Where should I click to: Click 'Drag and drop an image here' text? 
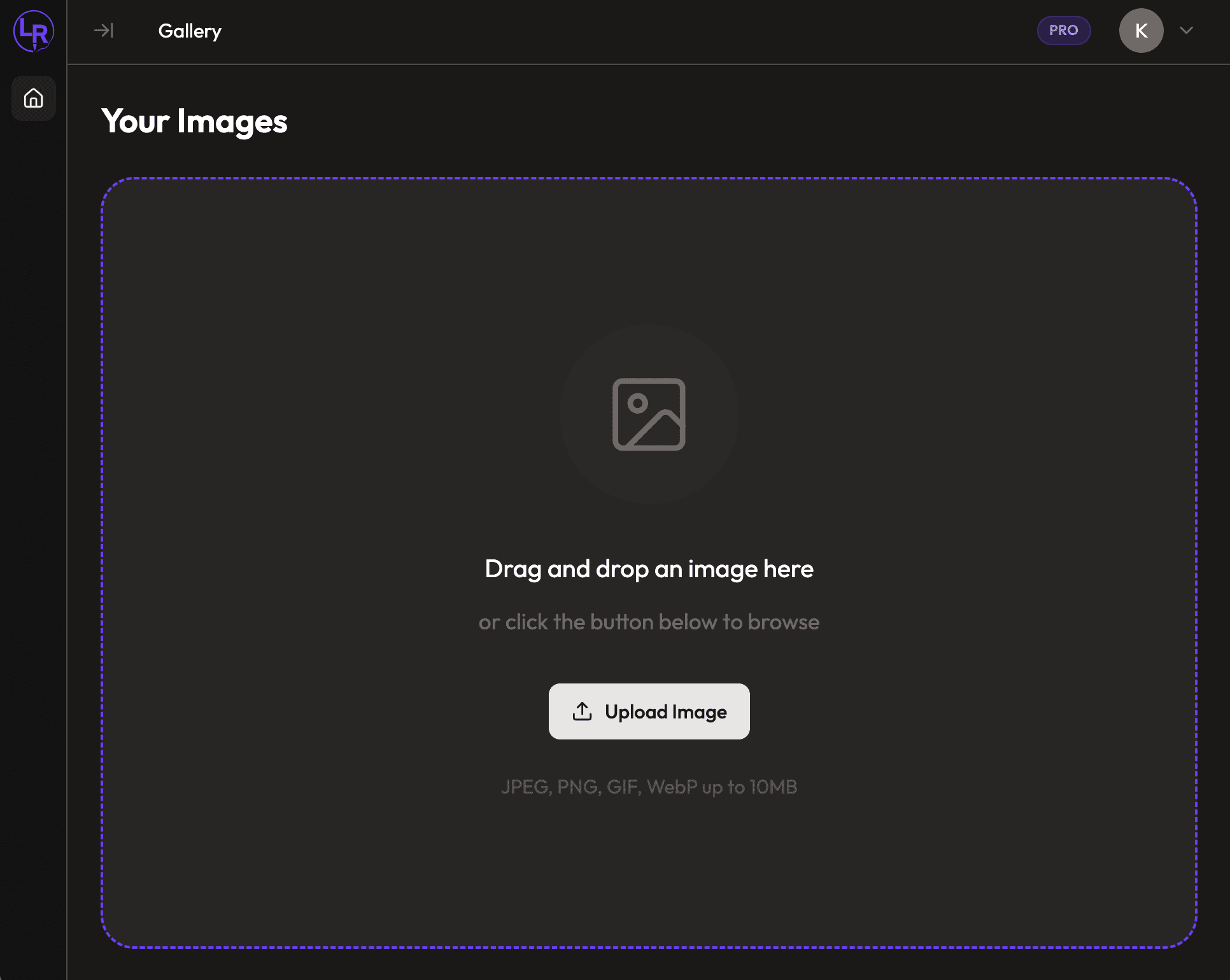[x=649, y=569]
